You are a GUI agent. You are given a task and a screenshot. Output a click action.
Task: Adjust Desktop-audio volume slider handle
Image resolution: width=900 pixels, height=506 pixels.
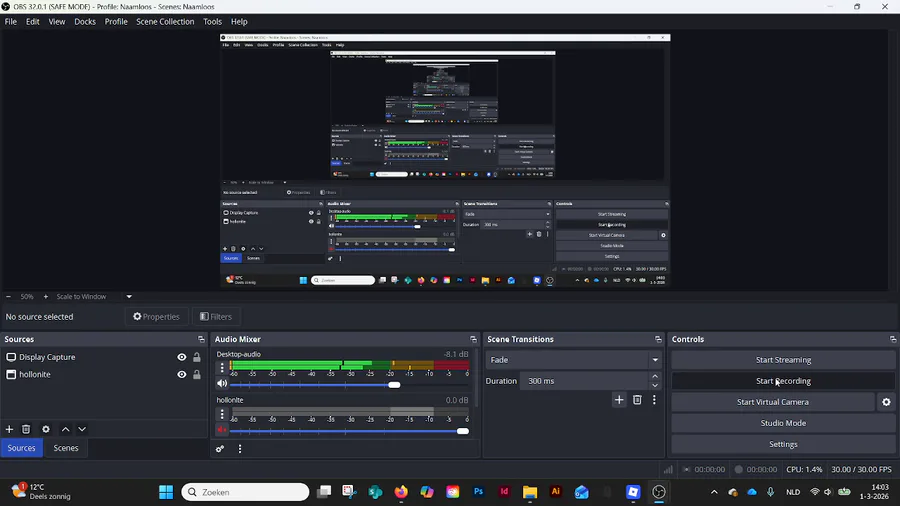tap(394, 385)
